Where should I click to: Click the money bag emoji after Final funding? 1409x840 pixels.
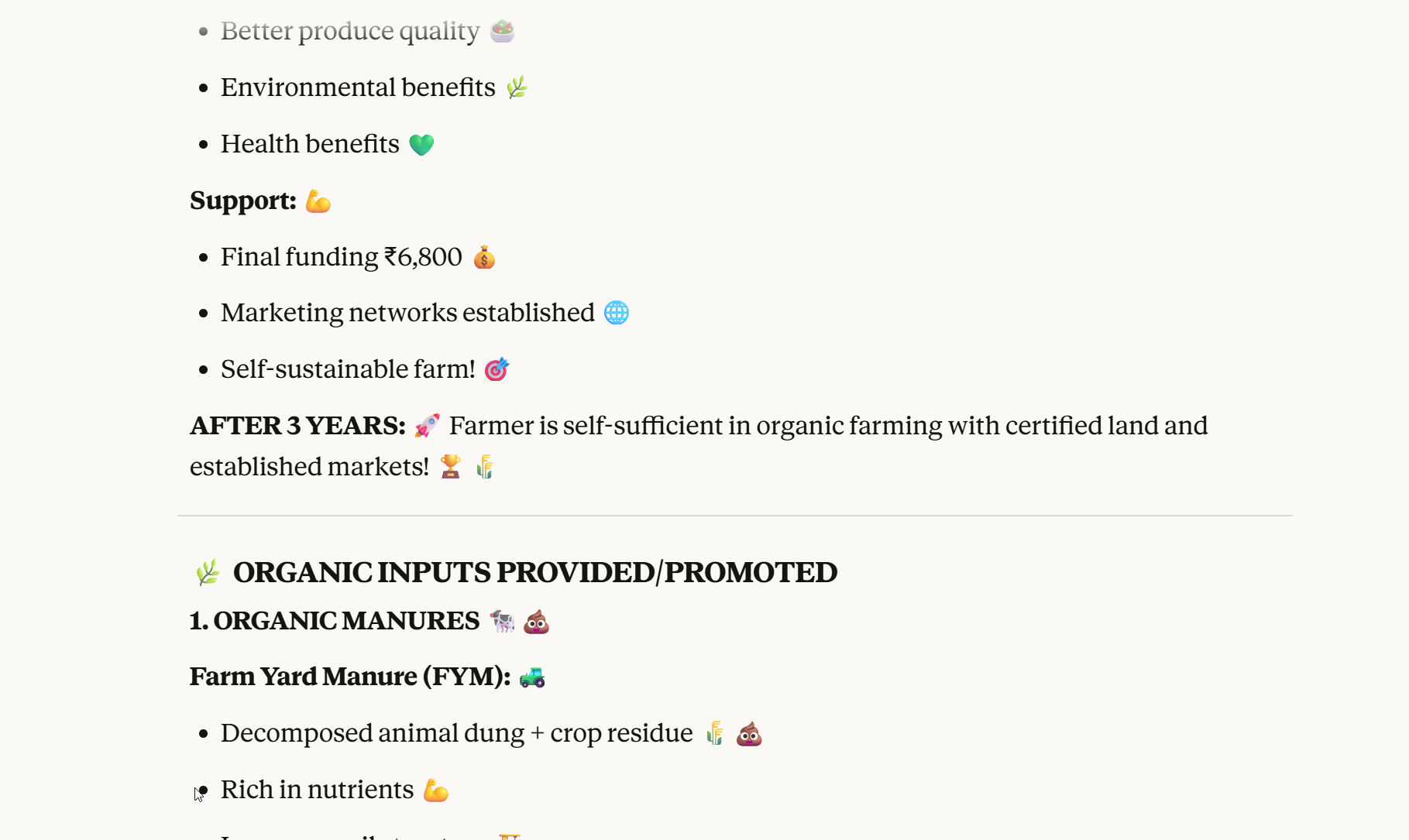(x=484, y=257)
